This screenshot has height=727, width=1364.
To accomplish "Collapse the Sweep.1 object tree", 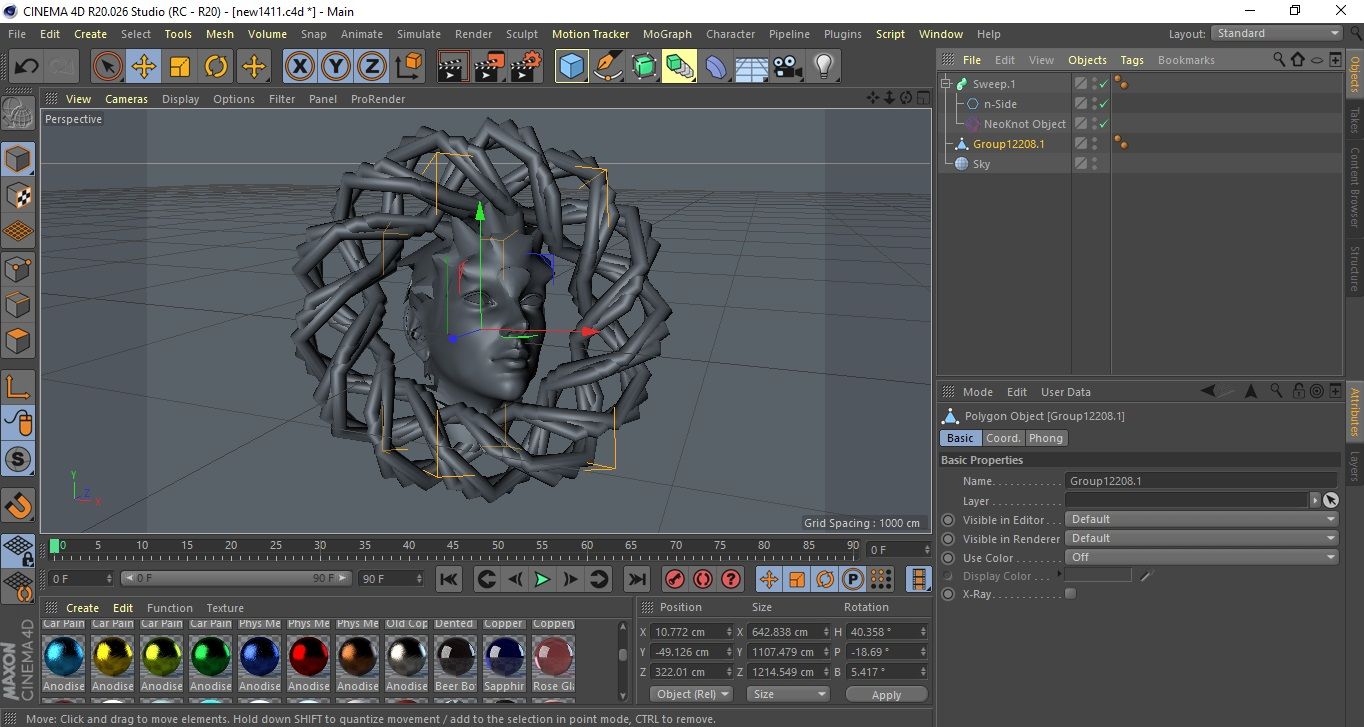I will [946, 84].
